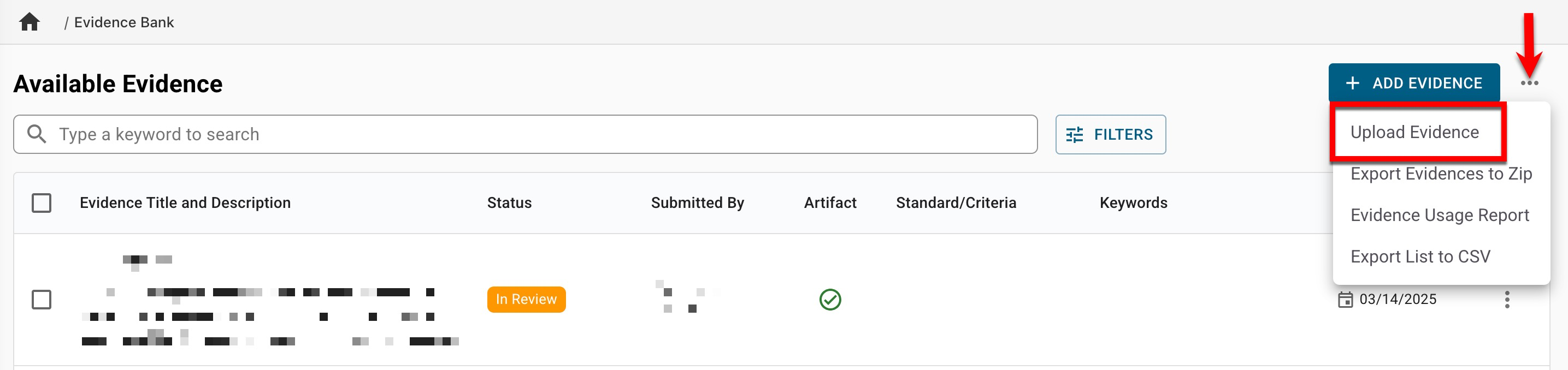Sort by the Status column header
This screenshot has height=370, width=1568.
coord(509,203)
